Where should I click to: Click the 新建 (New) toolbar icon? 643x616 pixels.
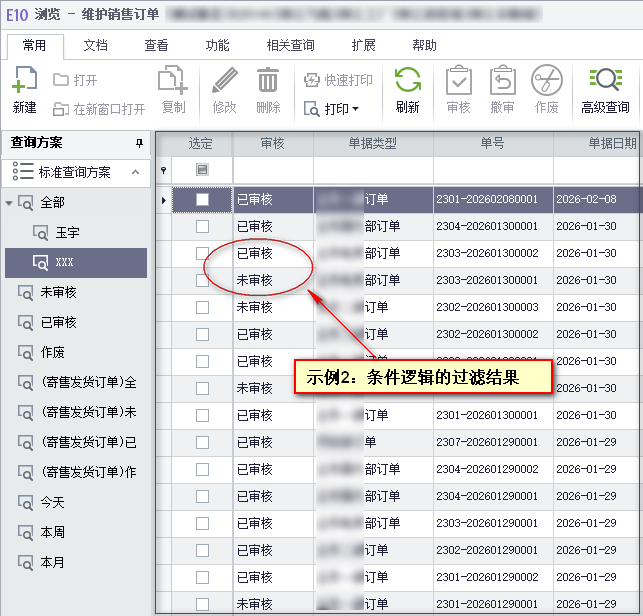click(x=25, y=80)
